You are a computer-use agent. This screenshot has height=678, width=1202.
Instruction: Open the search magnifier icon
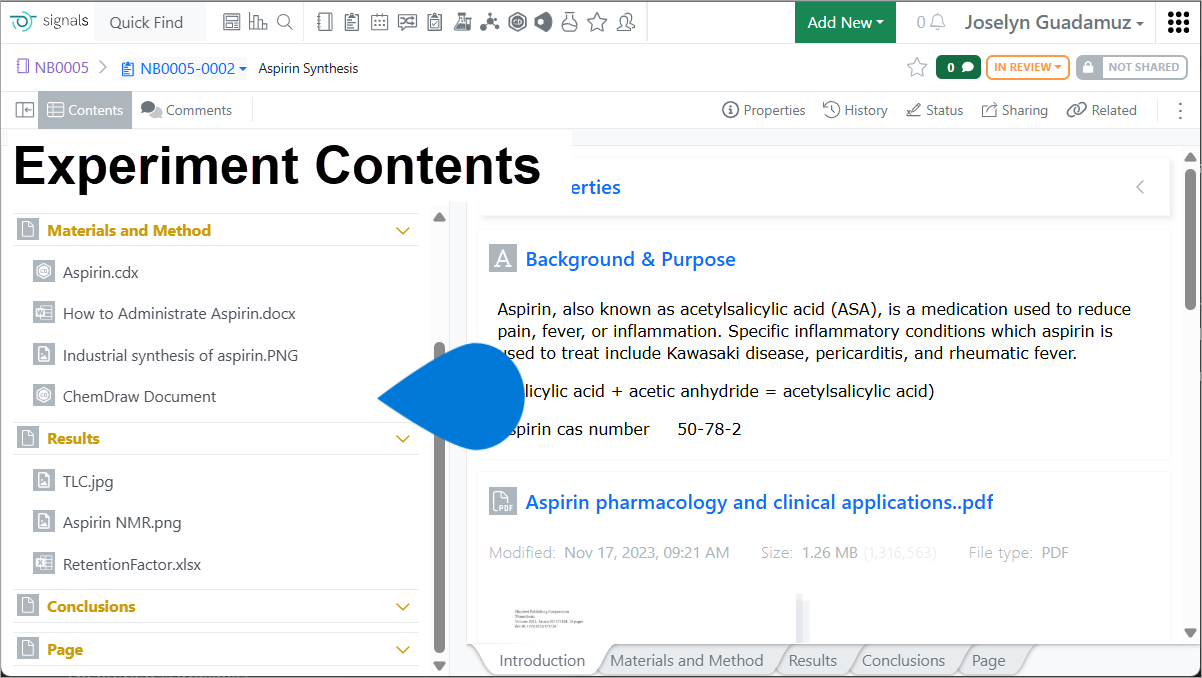click(285, 22)
